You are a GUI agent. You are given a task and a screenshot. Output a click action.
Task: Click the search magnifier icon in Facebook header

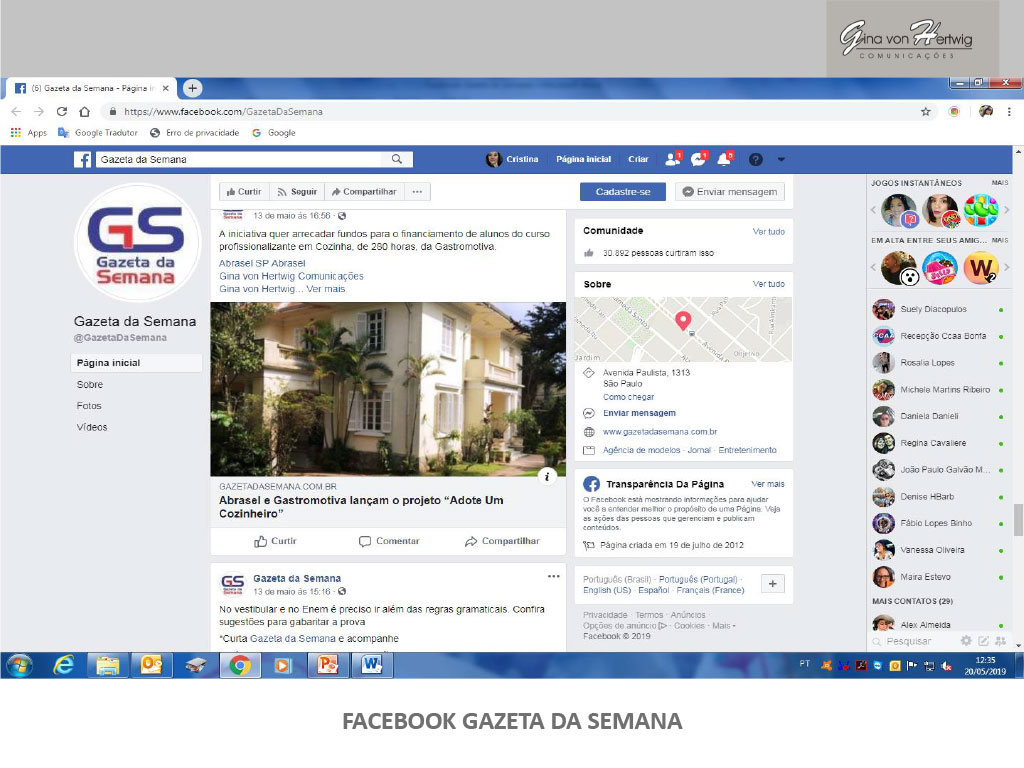coord(396,159)
